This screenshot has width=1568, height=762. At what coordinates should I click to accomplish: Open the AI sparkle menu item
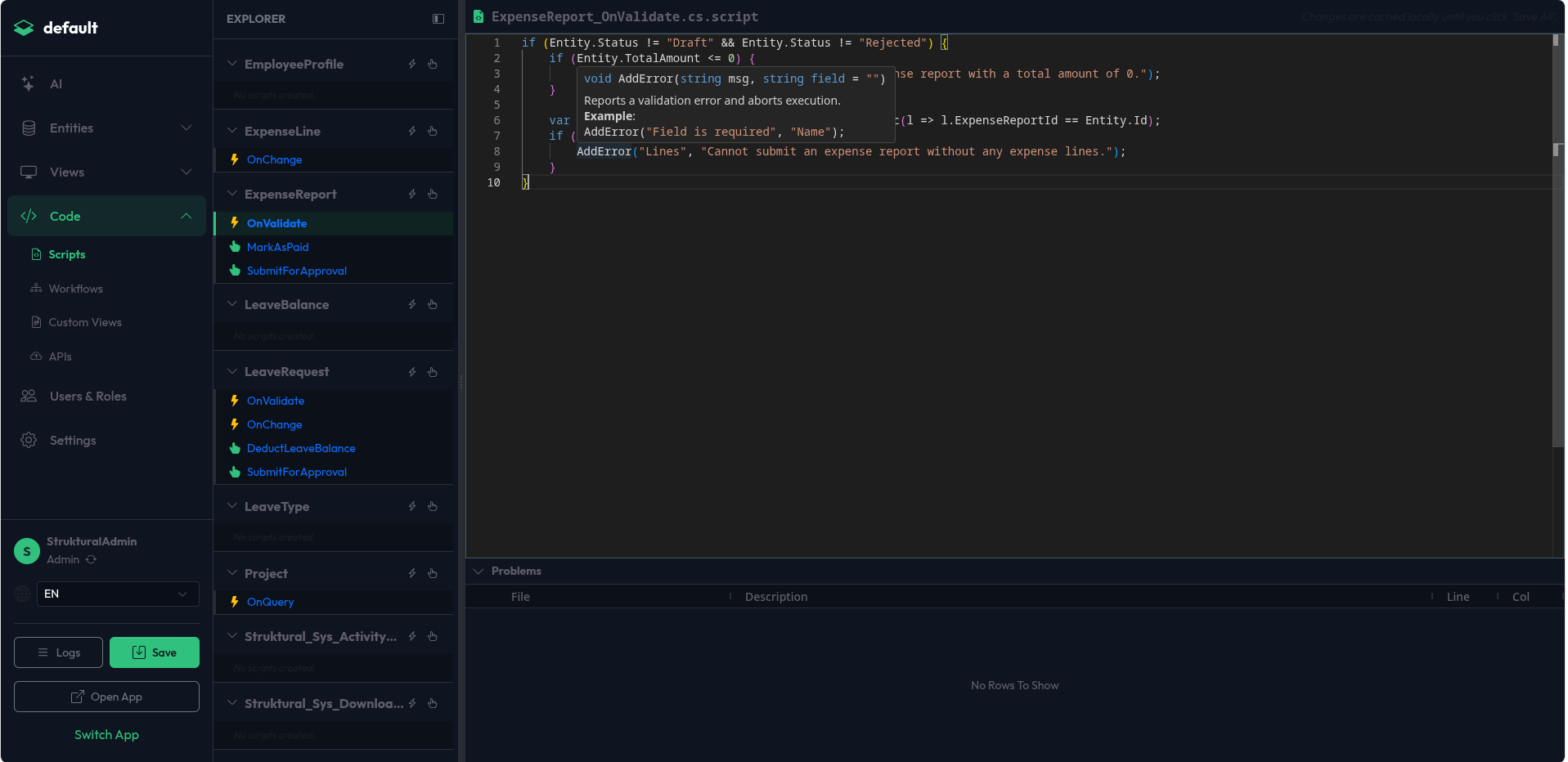tap(106, 83)
